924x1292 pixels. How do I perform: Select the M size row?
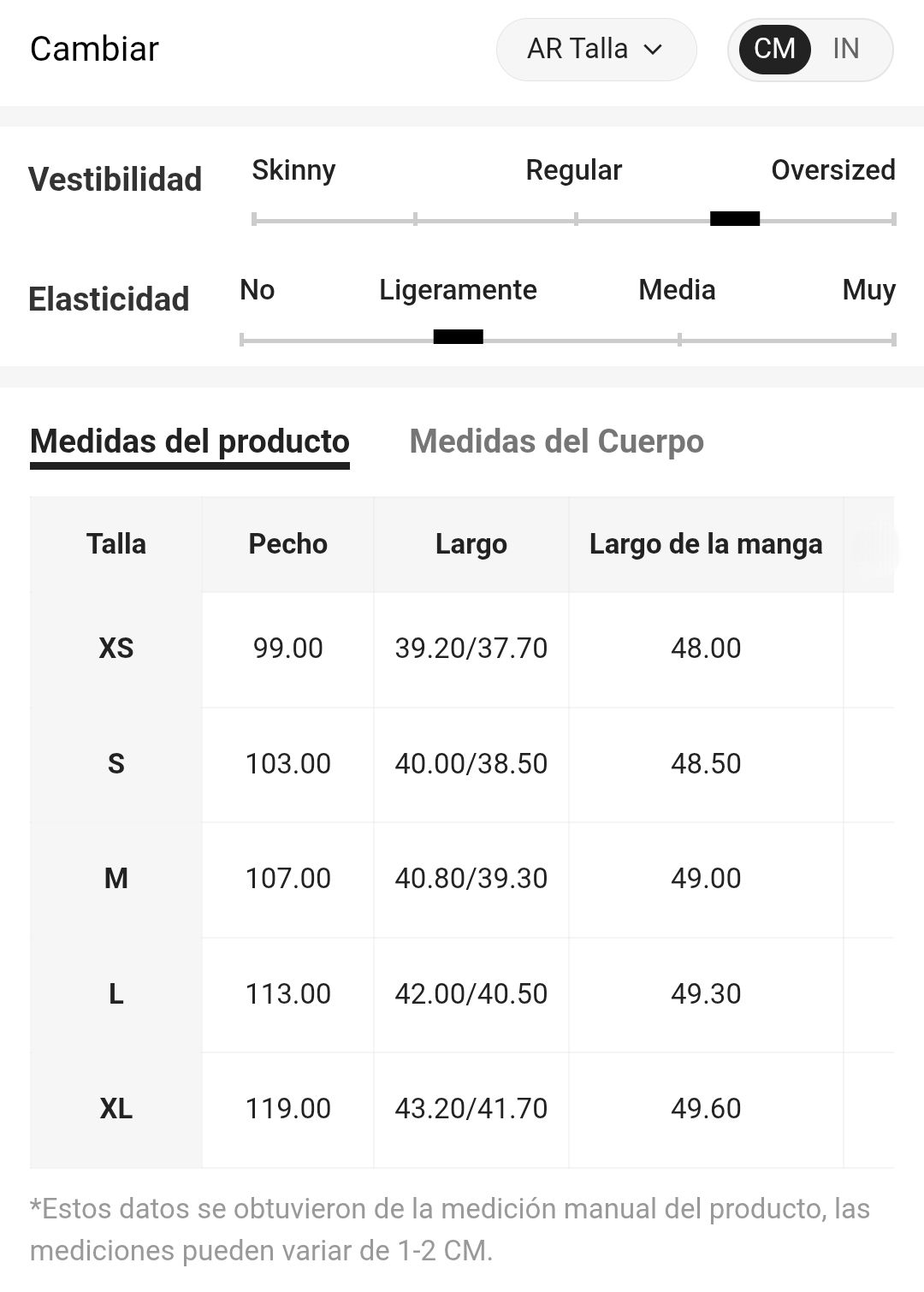pyautogui.click(x=462, y=880)
